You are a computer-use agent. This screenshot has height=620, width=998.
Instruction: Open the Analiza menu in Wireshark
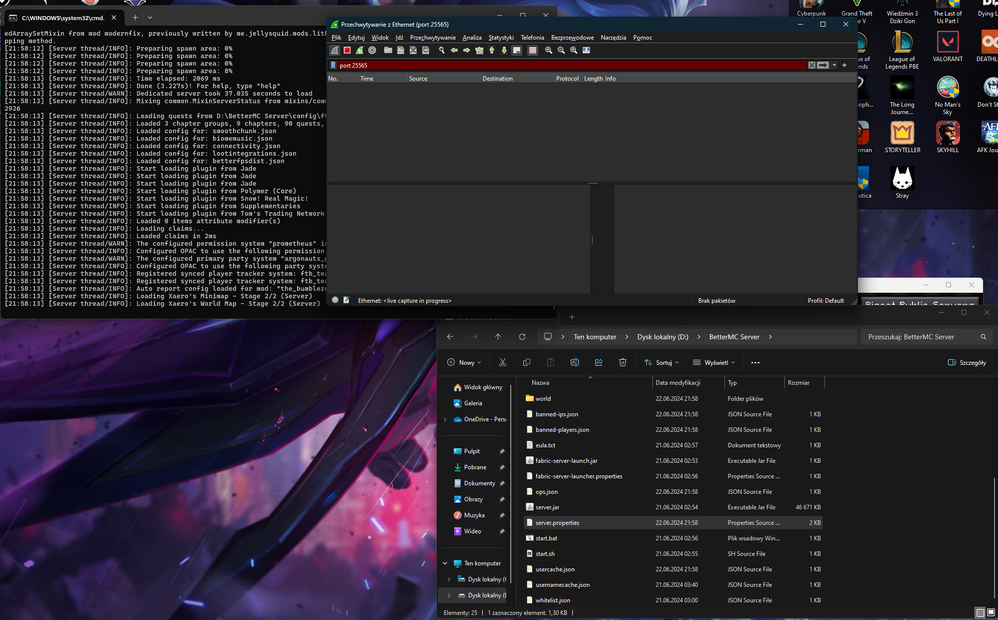472,38
